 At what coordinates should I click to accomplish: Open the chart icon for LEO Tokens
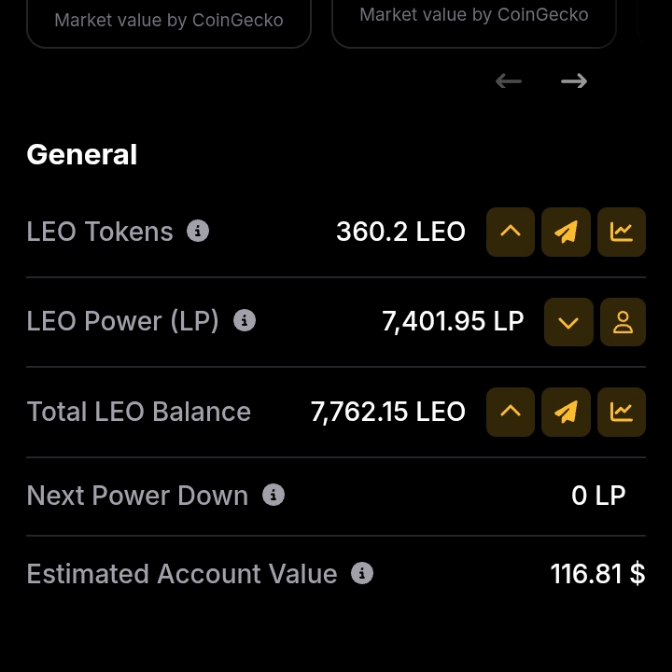point(621,232)
